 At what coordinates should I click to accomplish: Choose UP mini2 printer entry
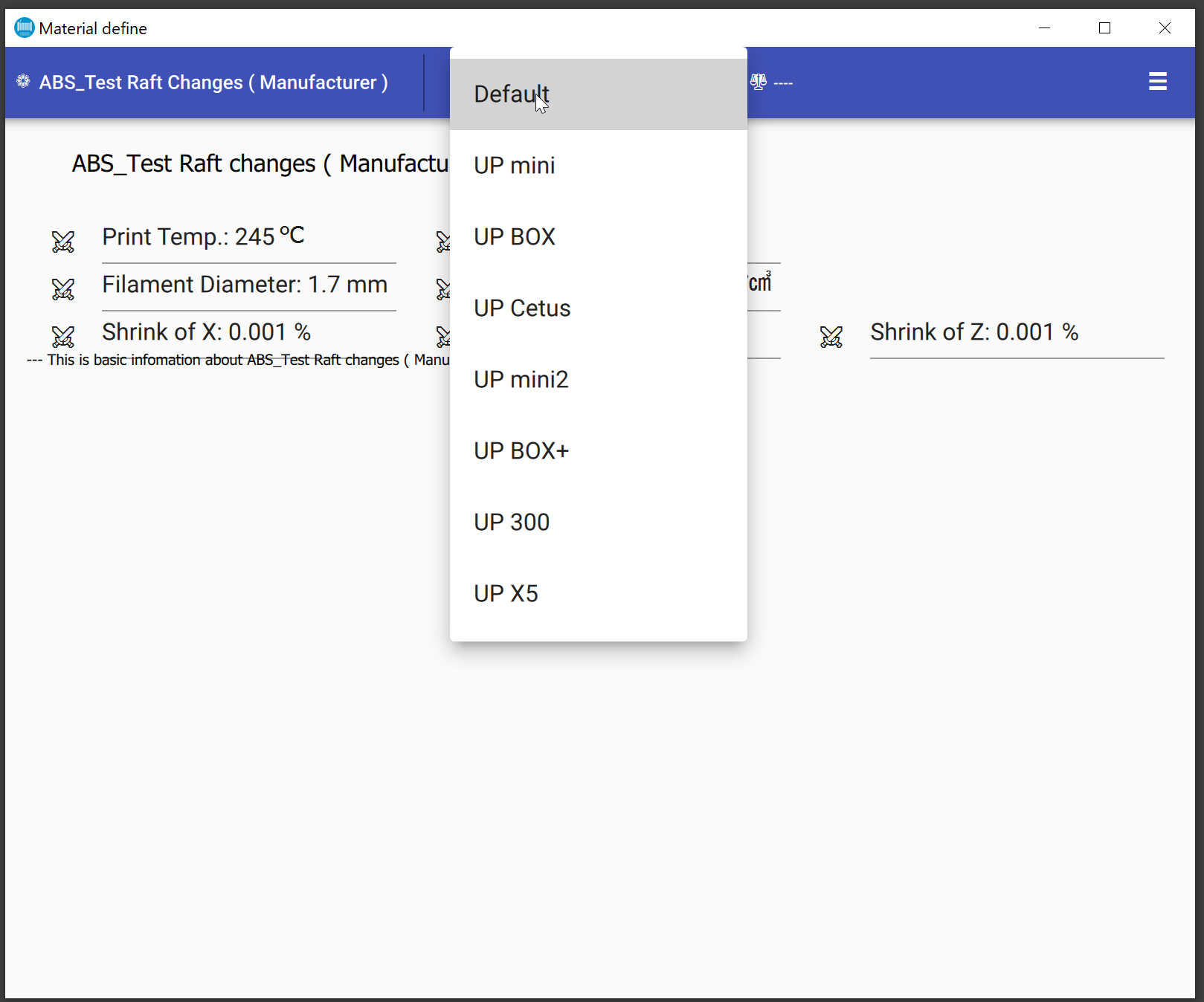tap(599, 380)
